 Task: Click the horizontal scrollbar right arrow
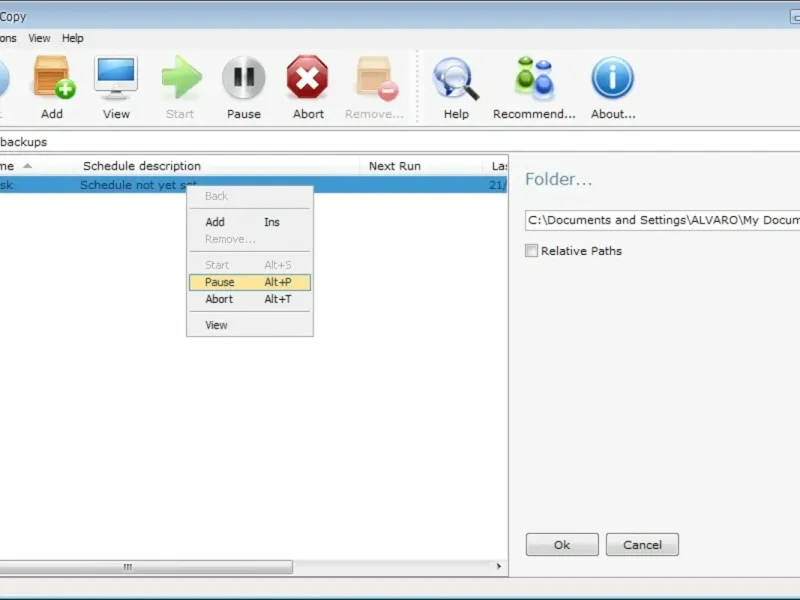pyautogui.click(x=498, y=566)
